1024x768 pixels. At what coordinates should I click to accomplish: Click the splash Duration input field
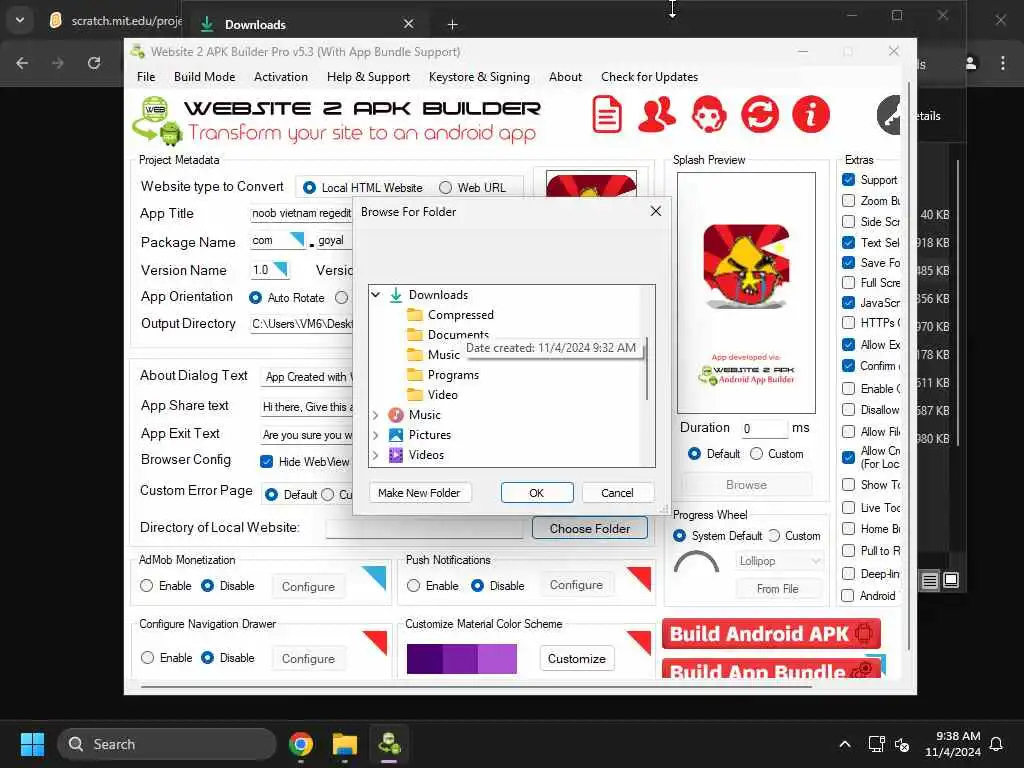(763, 429)
